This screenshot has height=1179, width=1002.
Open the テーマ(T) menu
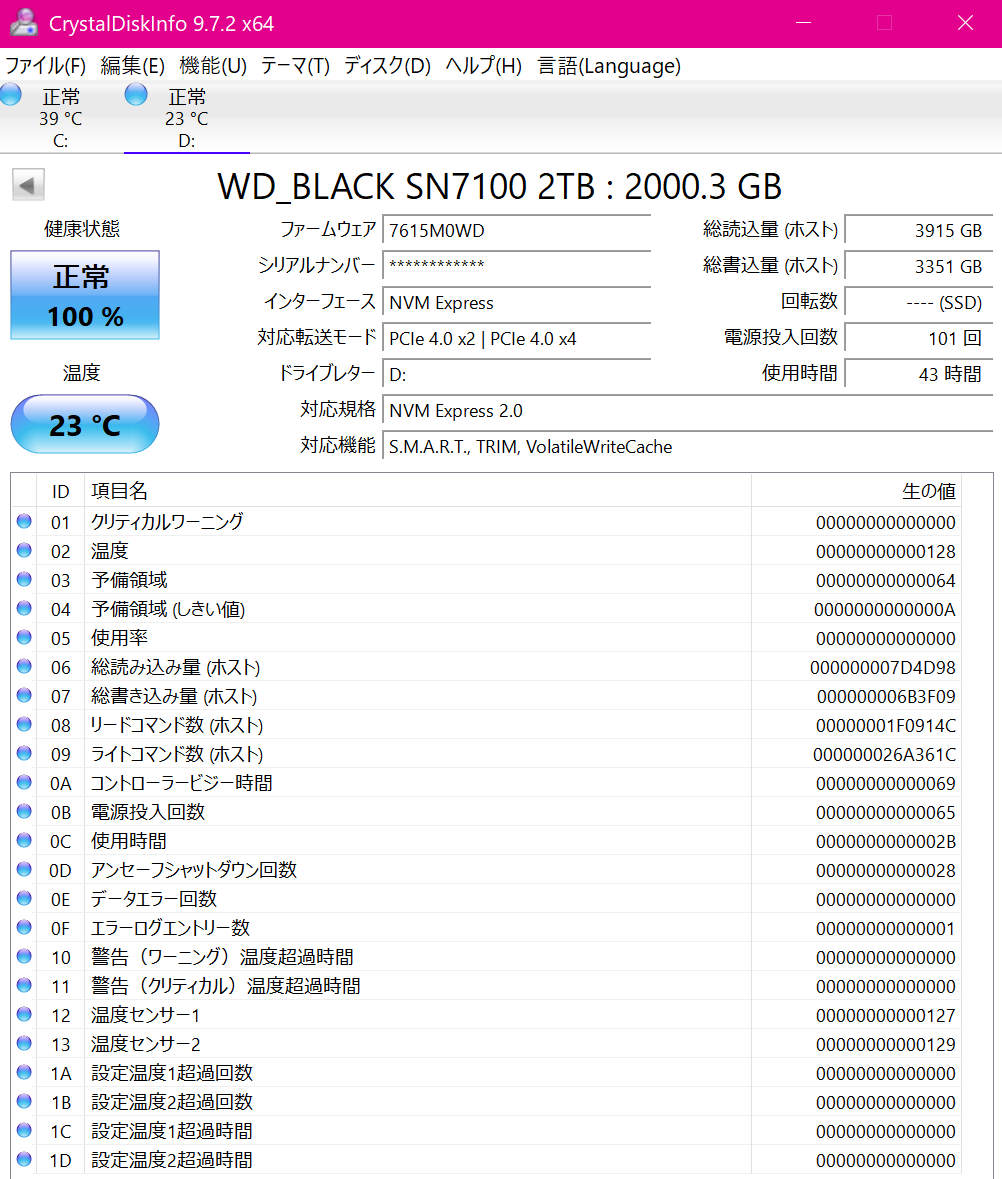295,66
